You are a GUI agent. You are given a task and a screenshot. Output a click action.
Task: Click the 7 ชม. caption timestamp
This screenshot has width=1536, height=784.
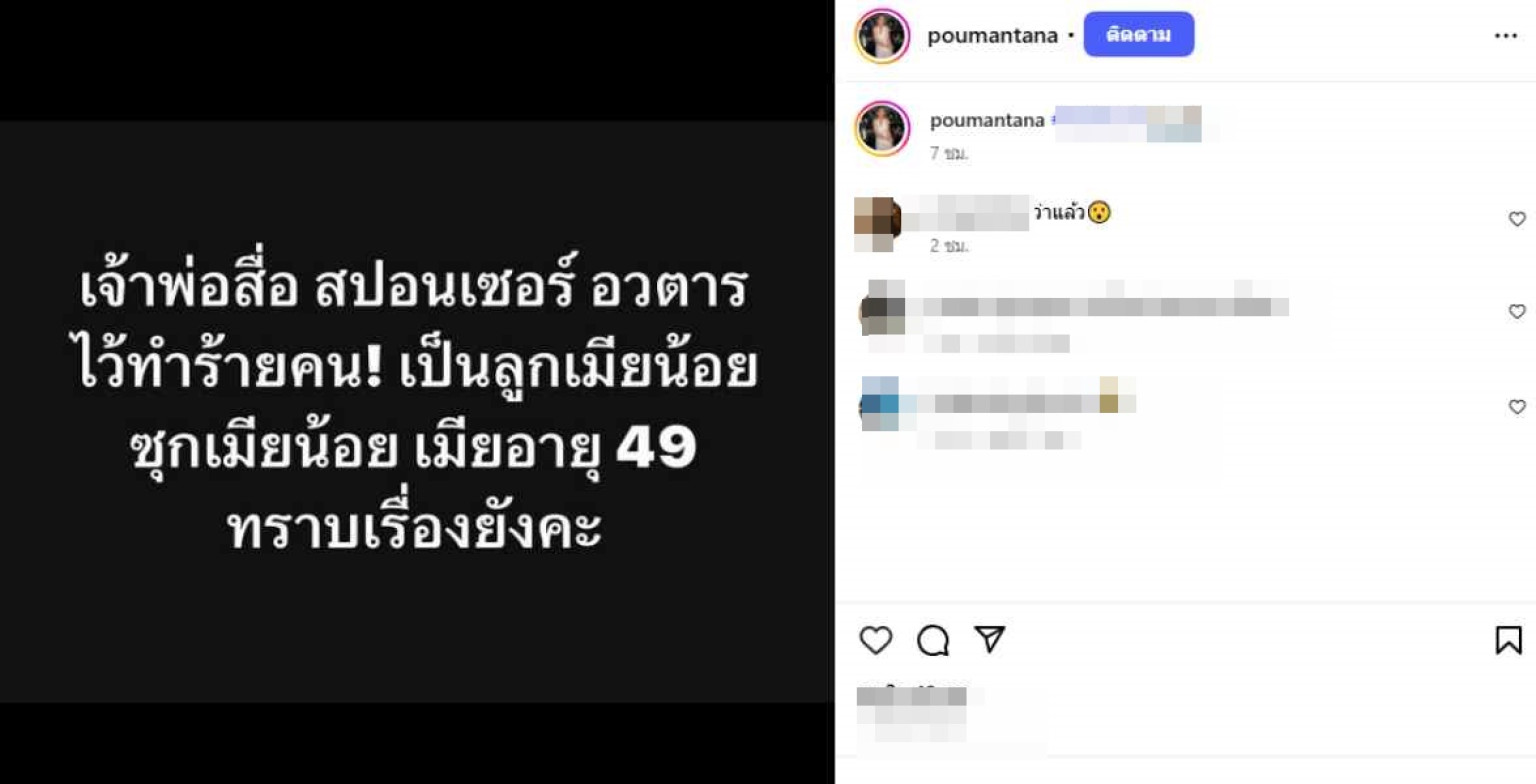click(950, 154)
